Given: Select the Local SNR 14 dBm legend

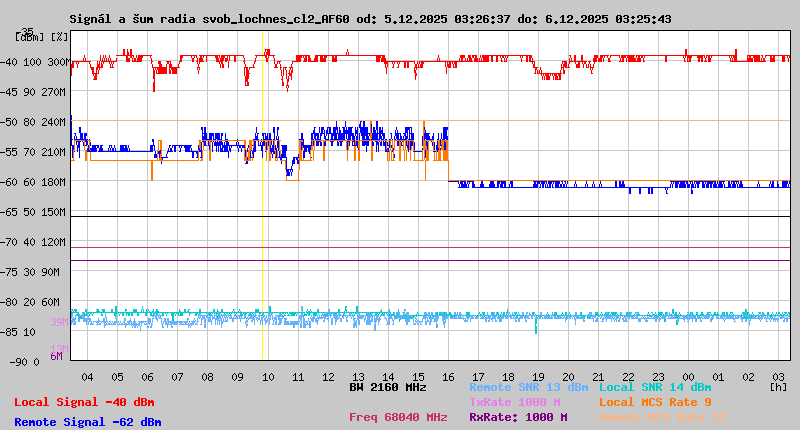Looking at the screenshot, I should [x=655, y=387].
